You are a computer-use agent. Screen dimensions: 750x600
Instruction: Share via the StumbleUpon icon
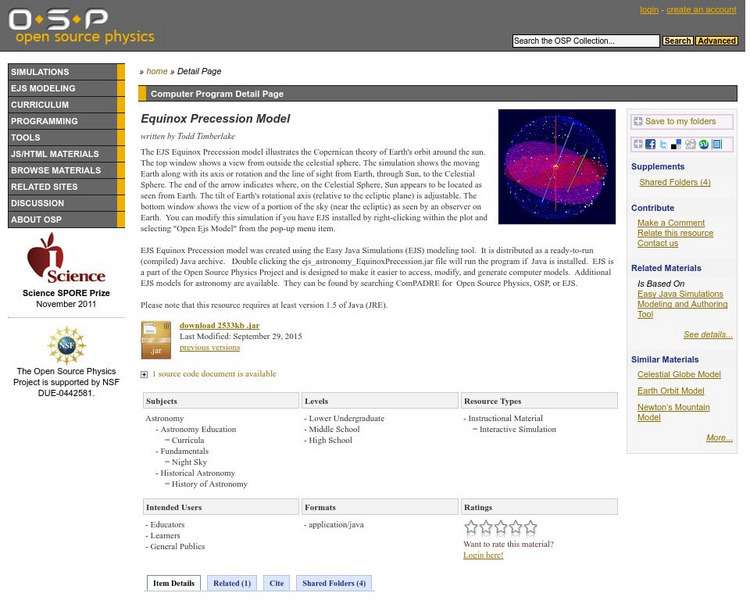[703, 144]
